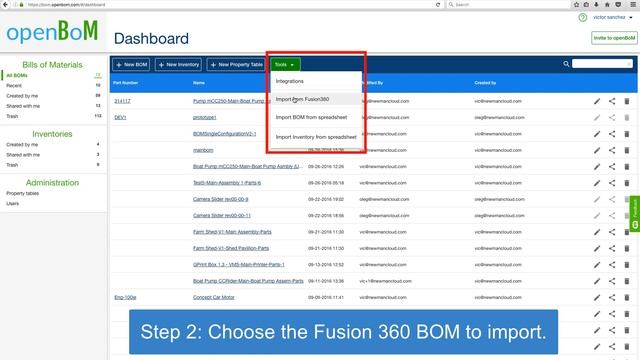Click the browser back arrow
The width and height of the screenshot is (640, 360).
(x=5, y=4)
